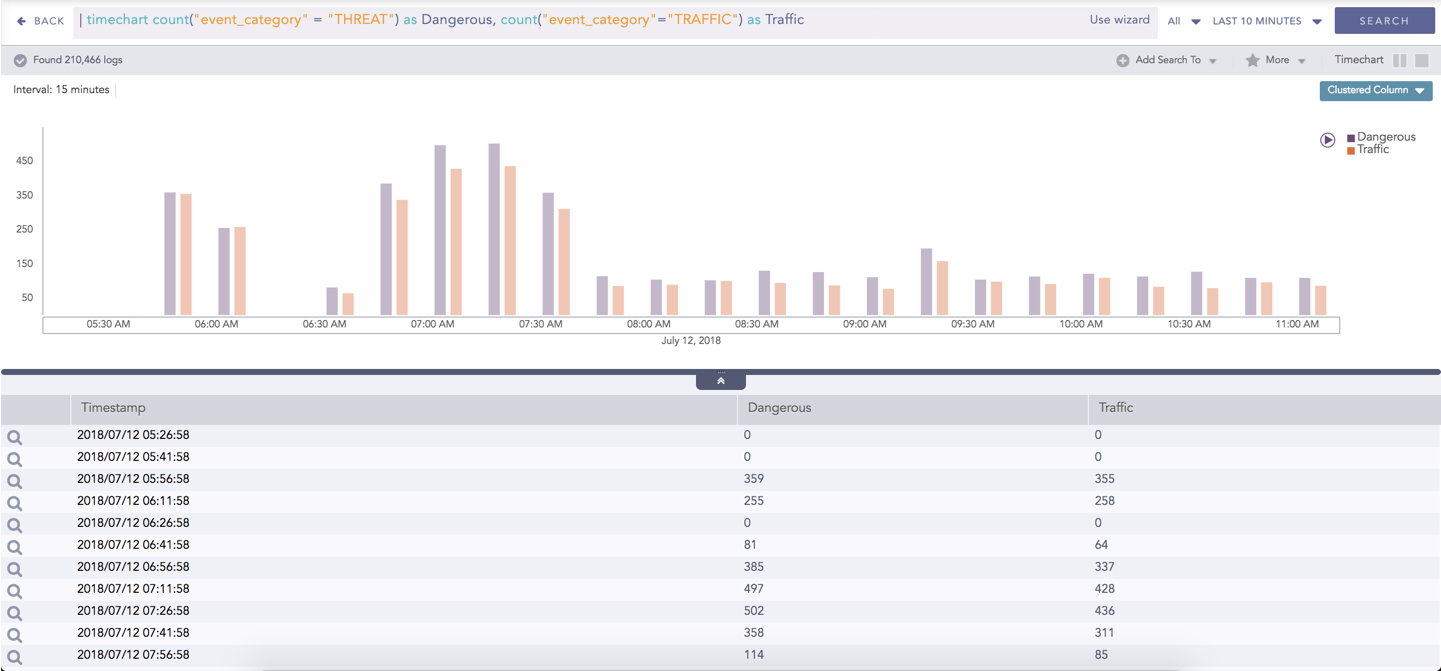Click magnifier icon for 07:11:58 timestamp row
This screenshot has width=1441, height=671.
[14, 590]
